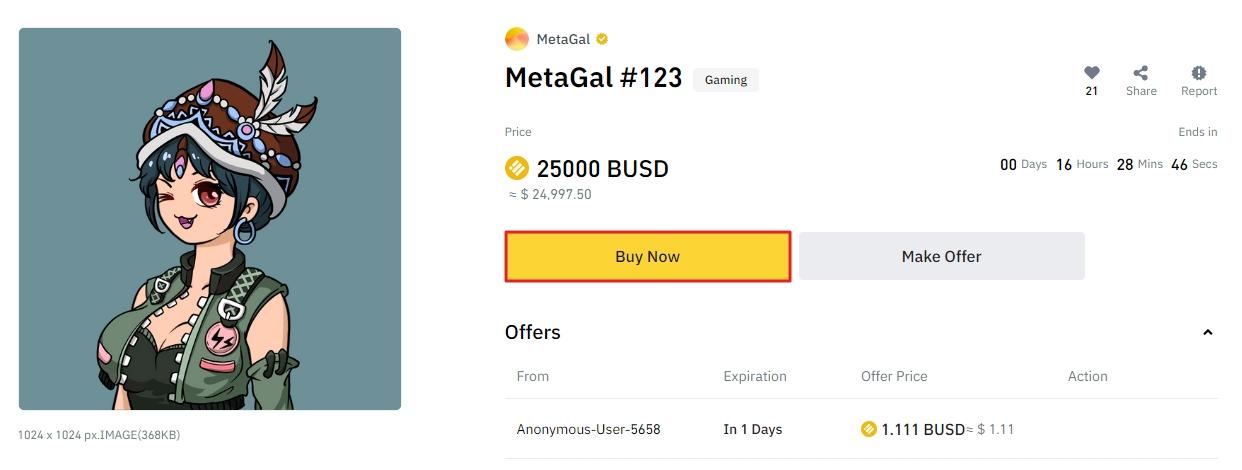Open the MetaGal collection link
The image size is (1242, 470).
(x=563, y=39)
